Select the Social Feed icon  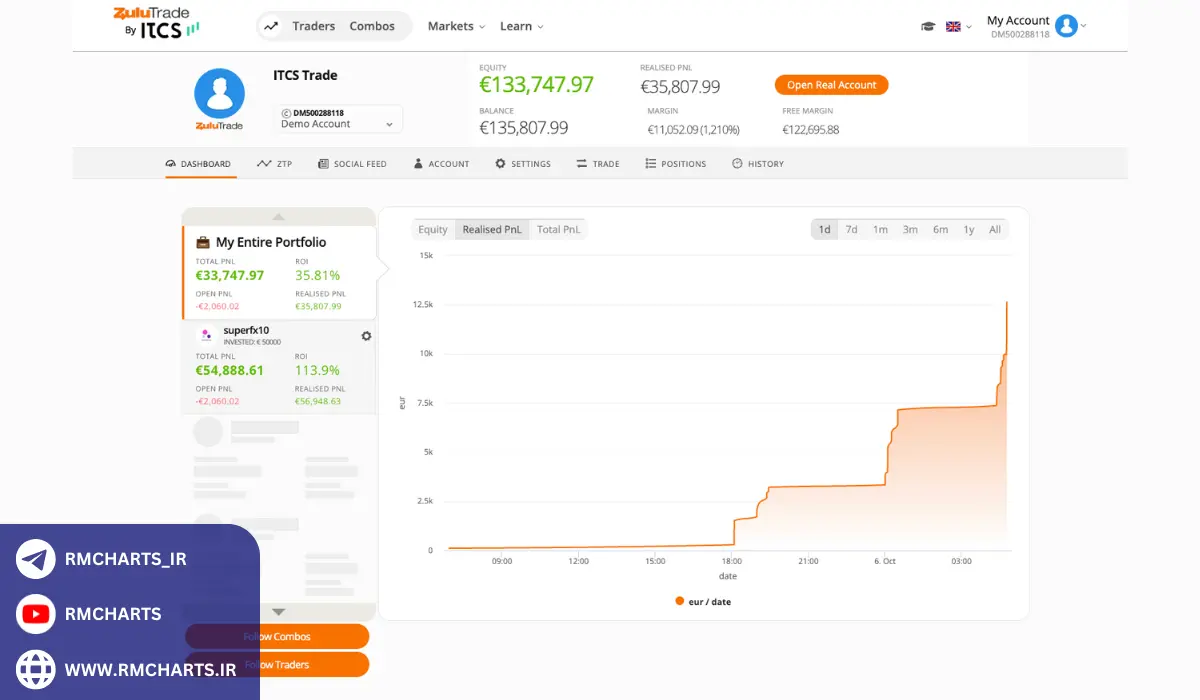(322, 163)
